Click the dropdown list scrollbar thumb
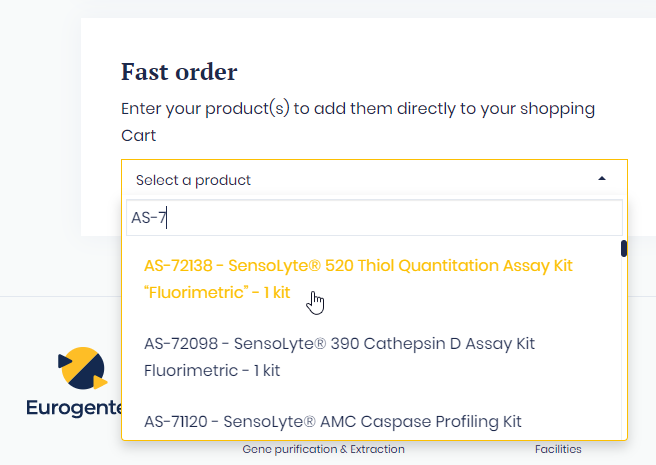Image resolution: width=656 pixels, height=465 pixels. coord(623,249)
